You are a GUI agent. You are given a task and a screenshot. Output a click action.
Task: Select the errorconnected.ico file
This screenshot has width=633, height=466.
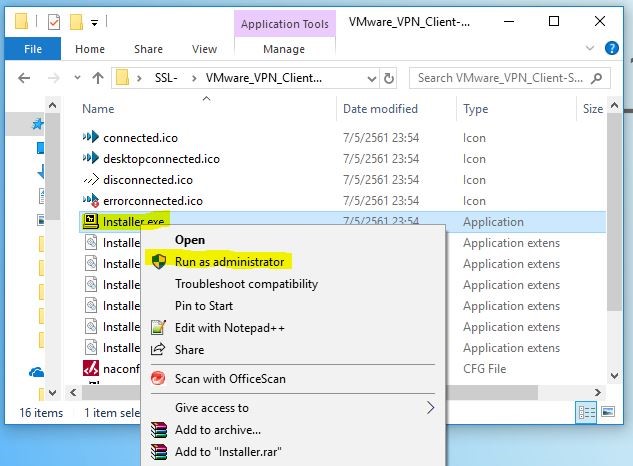153,201
